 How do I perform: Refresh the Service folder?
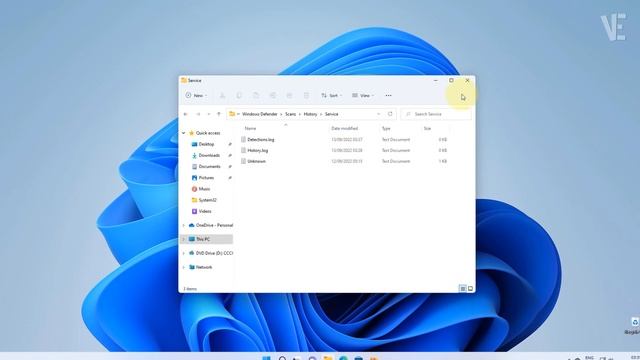click(x=390, y=114)
